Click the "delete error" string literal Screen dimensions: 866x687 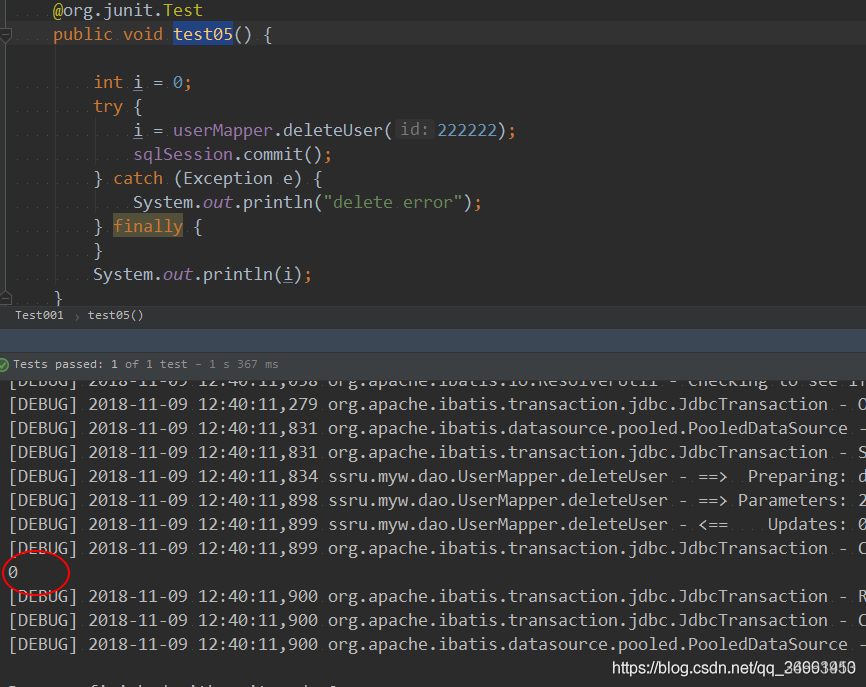[392, 202]
